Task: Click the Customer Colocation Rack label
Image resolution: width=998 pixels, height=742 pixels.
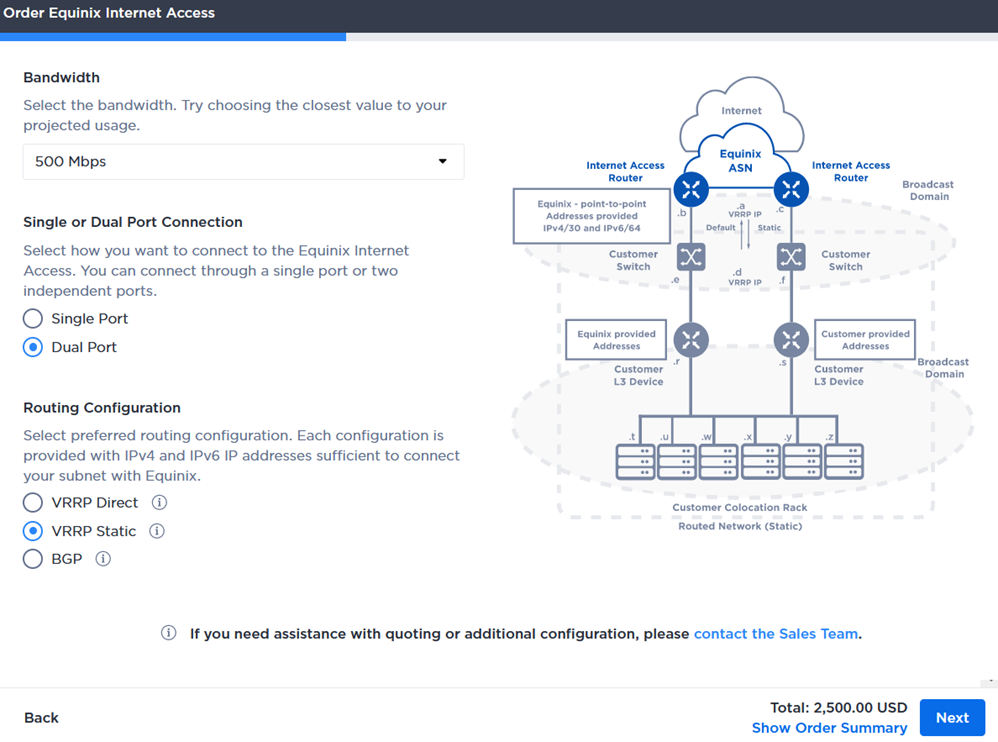Action: pyautogui.click(x=740, y=507)
